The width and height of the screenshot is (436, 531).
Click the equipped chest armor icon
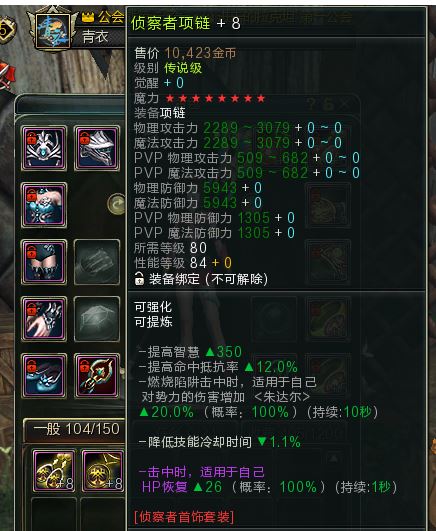(44, 205)
